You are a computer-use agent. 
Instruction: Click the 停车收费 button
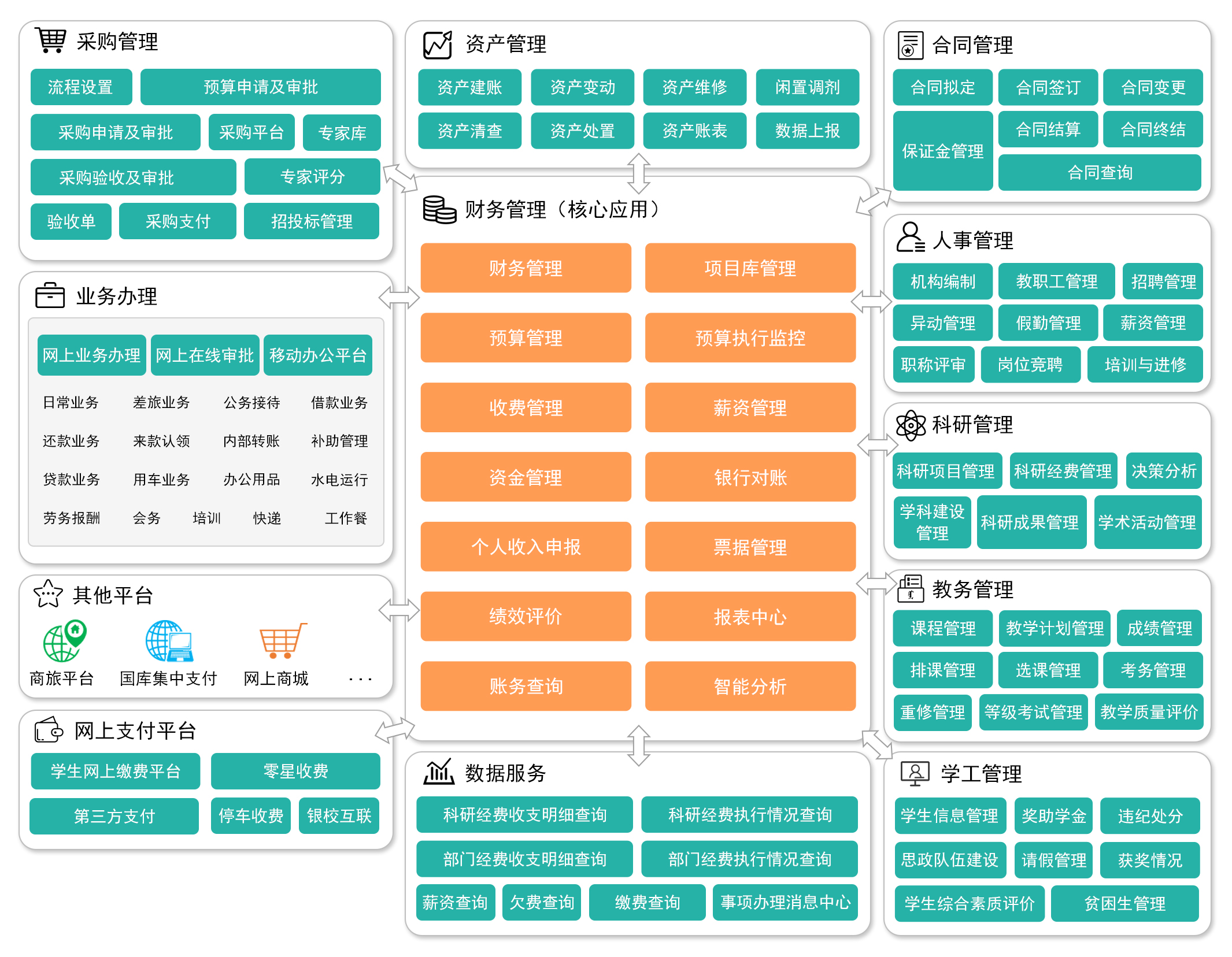click(x=251, y=816)
